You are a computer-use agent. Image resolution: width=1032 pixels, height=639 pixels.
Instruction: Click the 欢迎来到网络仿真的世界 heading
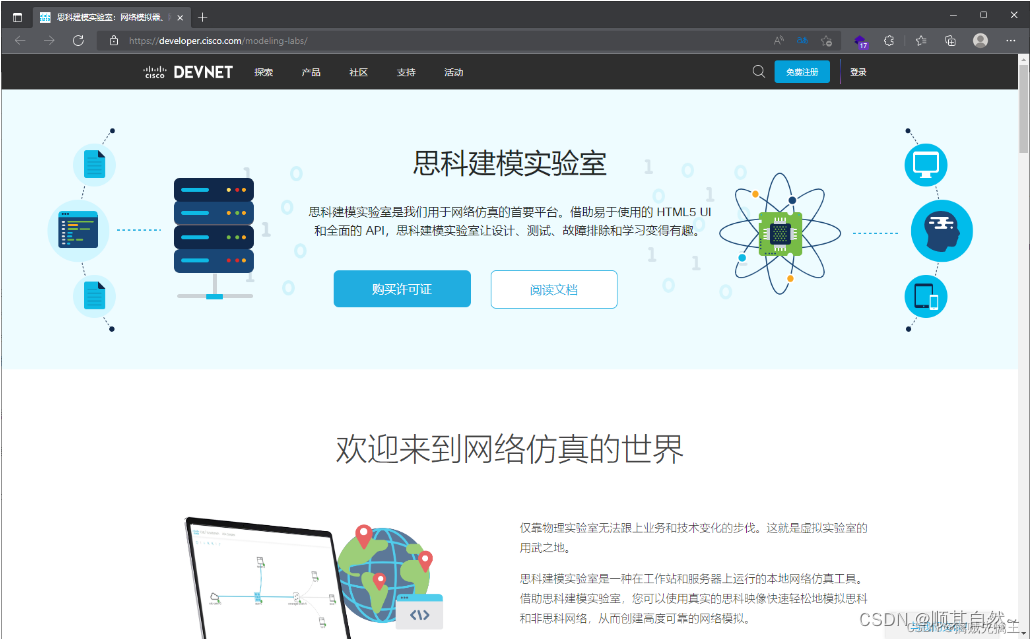click(510, 449)
